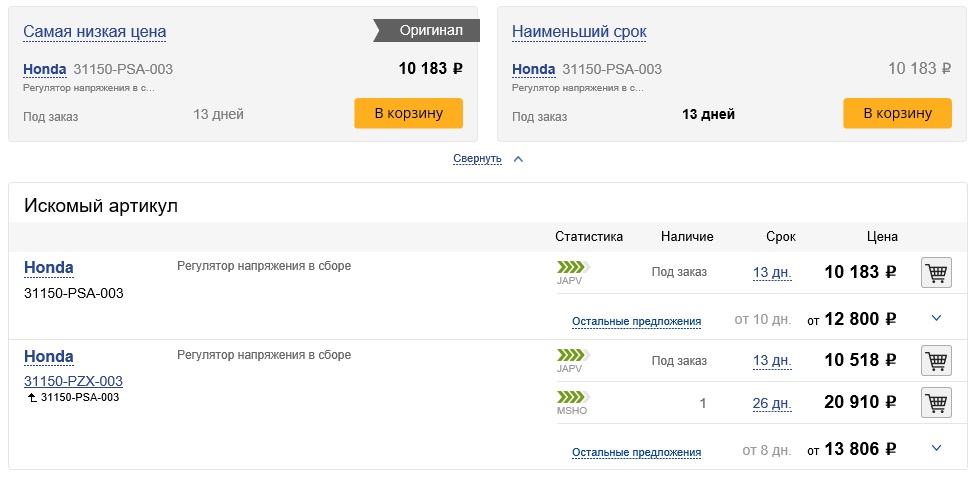
Task: Click JAPV statistics arrows in 31150-PZX-003 row
Action: pyautogui.click(x=573, y=355)
